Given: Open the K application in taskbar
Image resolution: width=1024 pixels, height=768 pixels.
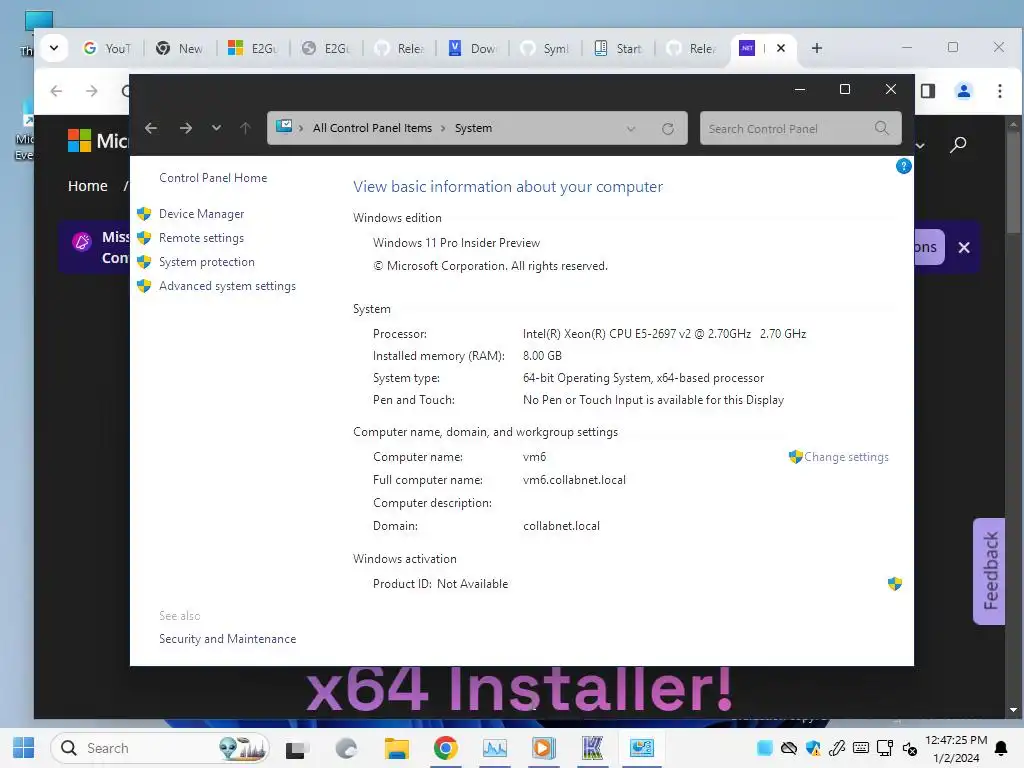Looking at the screenshot, I should point(592,748).
